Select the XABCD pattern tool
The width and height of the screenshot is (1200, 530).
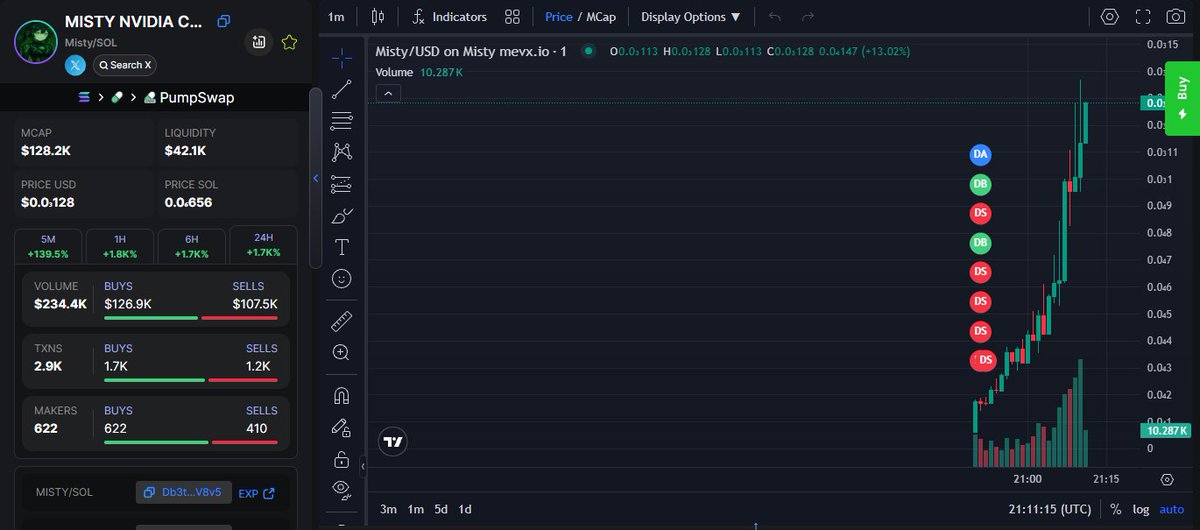[342, 152]
